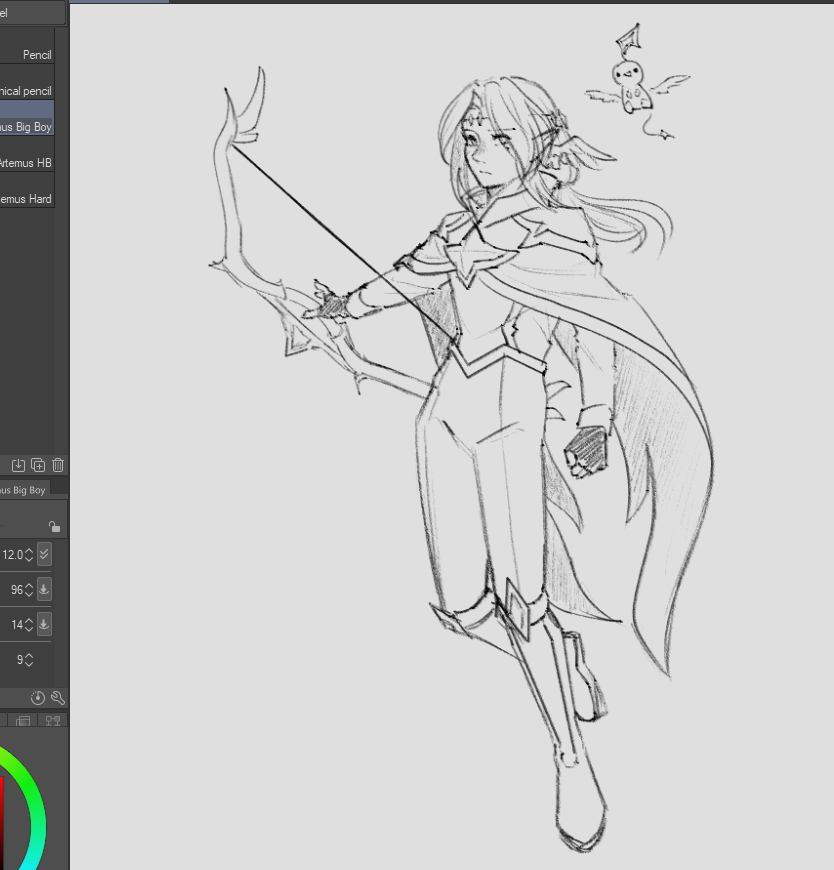
Task: Open dynamics button beside value 96
Action: [x=44, y=590]
